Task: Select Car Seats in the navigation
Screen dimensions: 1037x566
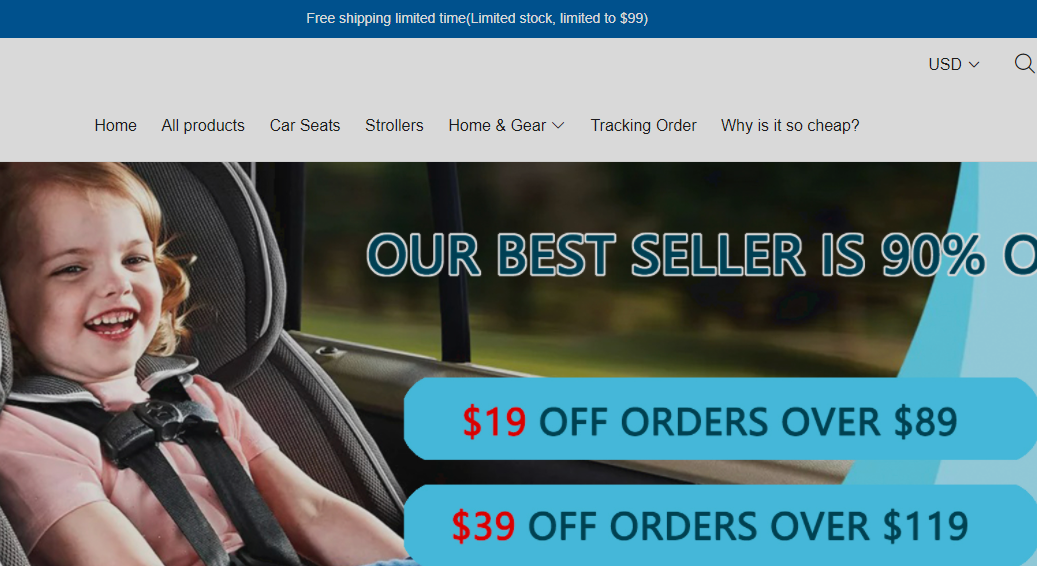Action: click(305, 126)
